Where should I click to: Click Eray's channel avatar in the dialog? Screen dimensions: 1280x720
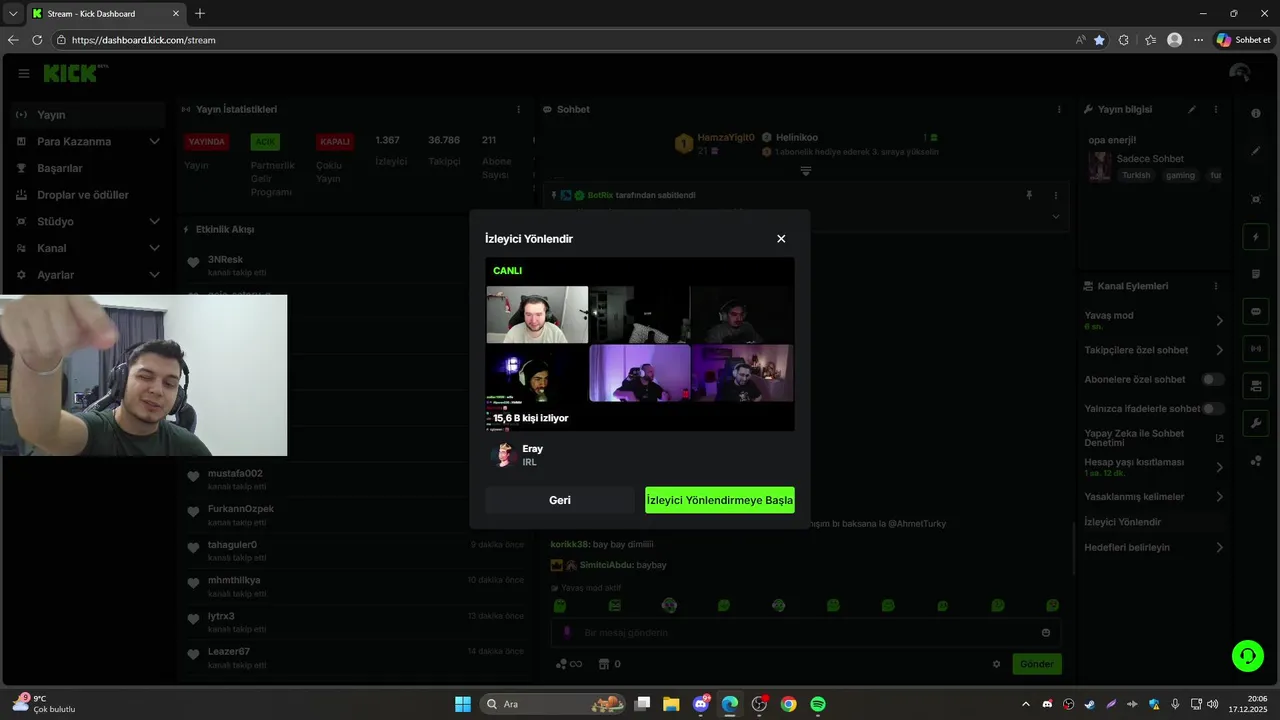tap(503, 455)
